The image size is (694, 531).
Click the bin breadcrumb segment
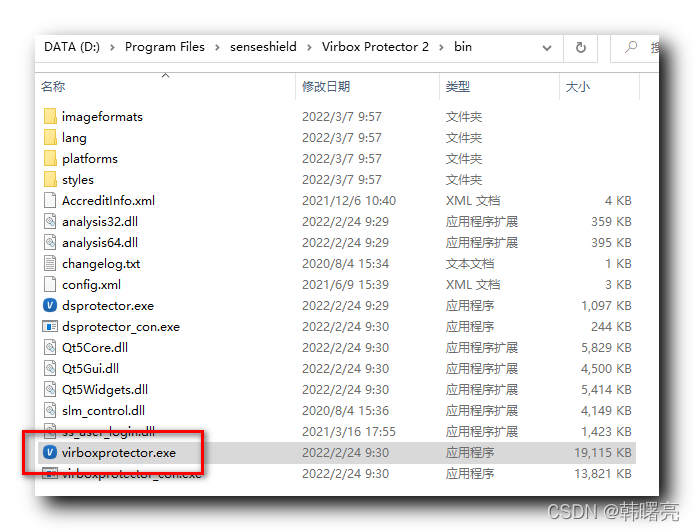463,47
